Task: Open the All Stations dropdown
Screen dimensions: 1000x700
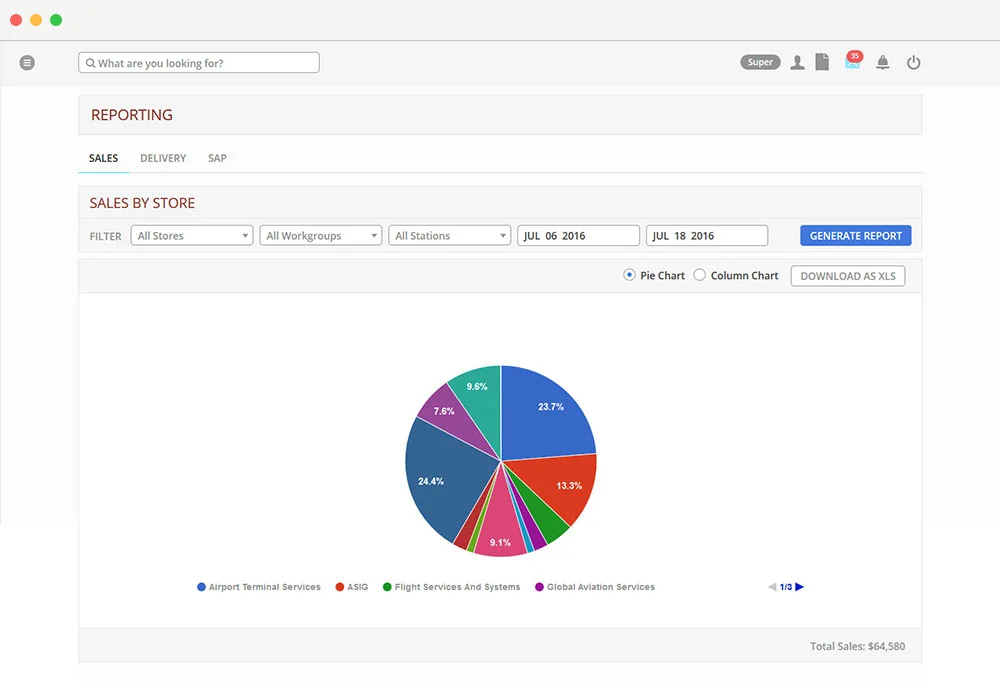Action: [449, 235]
